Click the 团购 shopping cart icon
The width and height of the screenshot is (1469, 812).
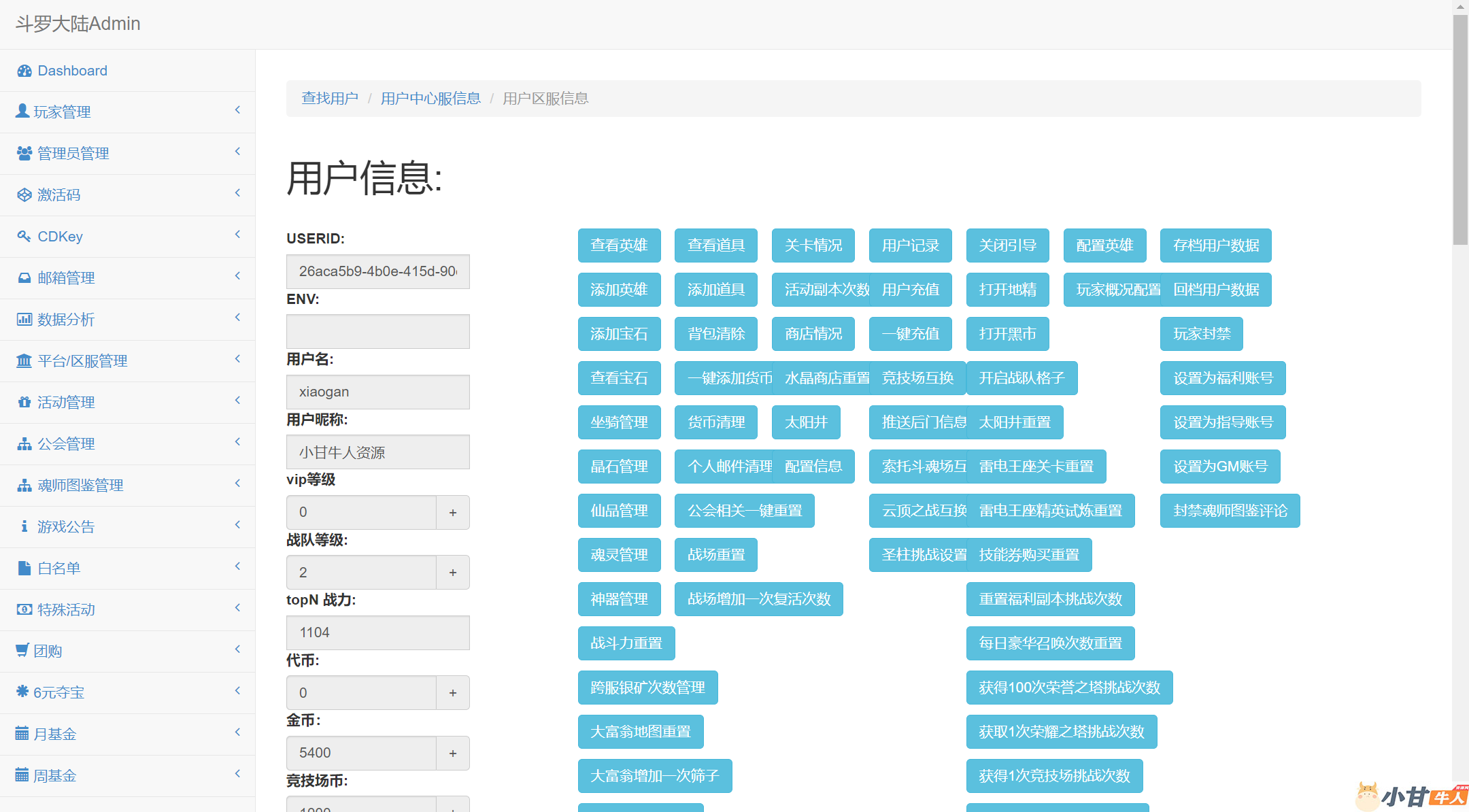coord(22,650)
